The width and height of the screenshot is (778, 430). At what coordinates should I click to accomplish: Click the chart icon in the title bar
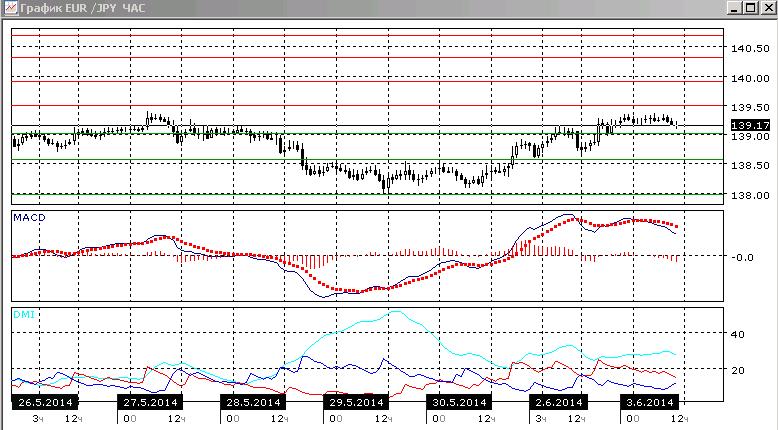tap(10, 8)
